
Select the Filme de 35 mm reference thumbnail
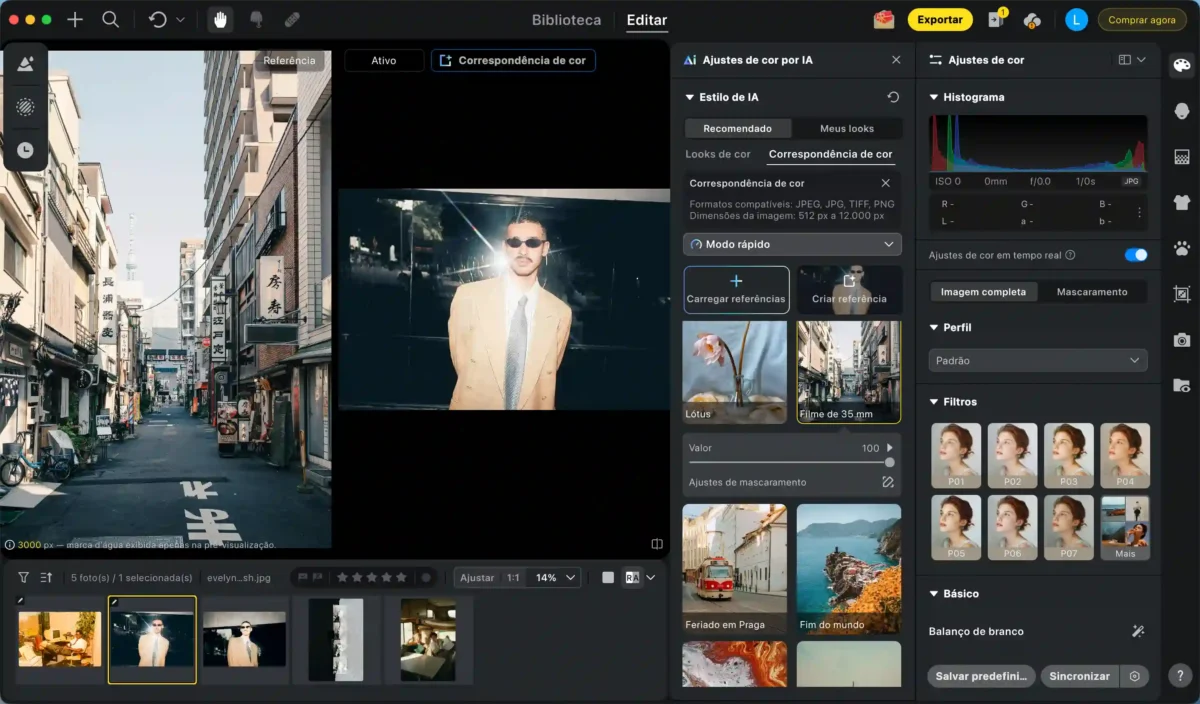[848, 371]
